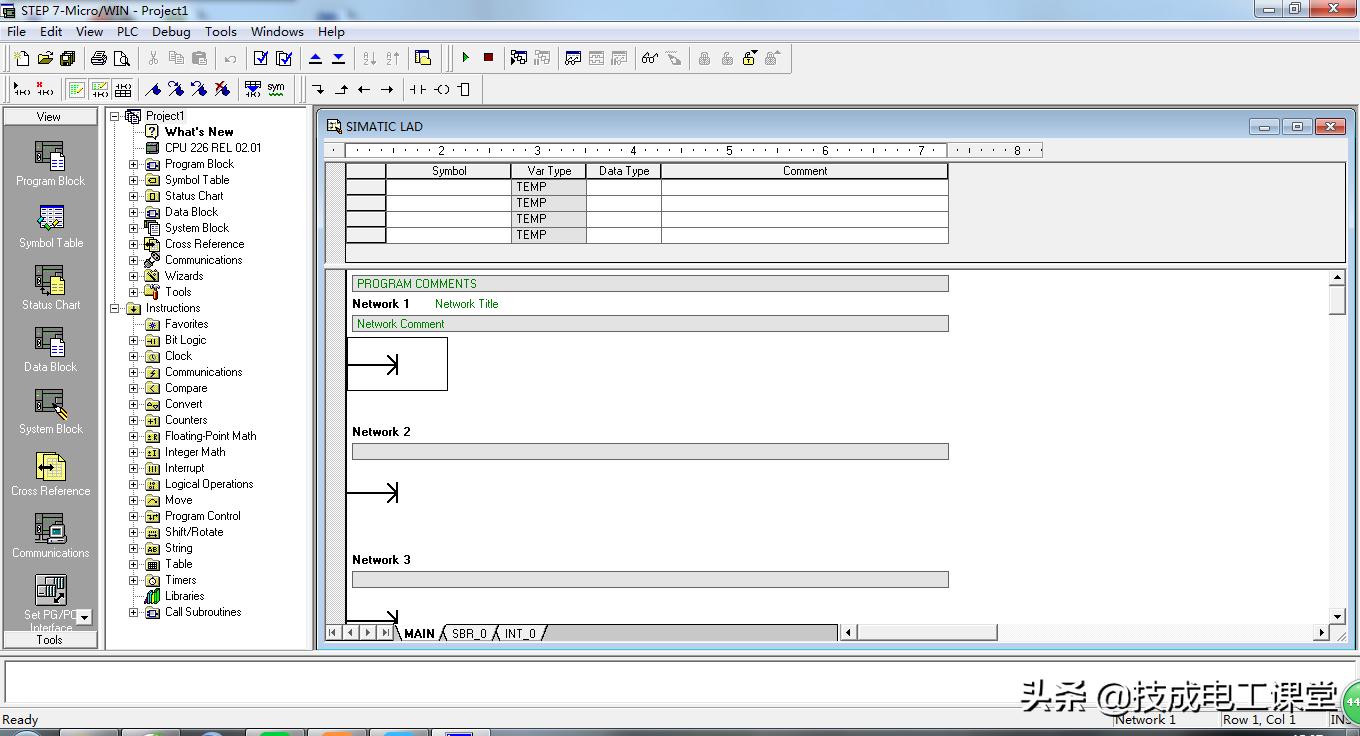Insert a Line Down in the ladder

tap(318, 89)
